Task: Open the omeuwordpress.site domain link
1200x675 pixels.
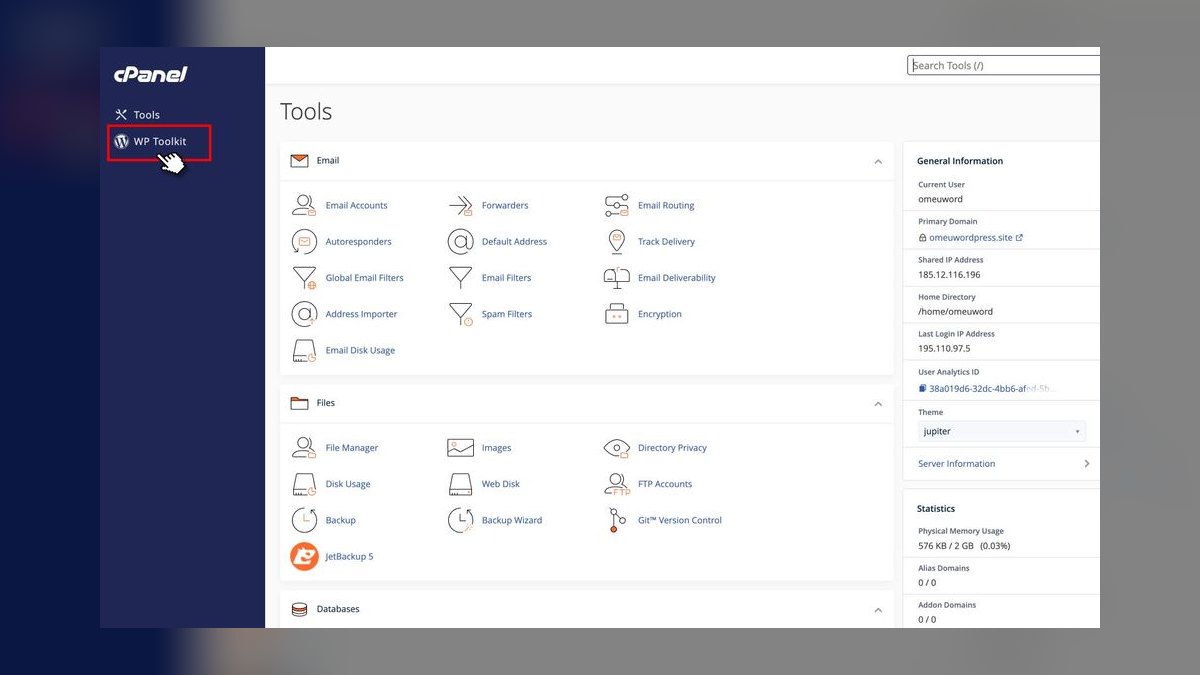Action: [x=970, y=238]
